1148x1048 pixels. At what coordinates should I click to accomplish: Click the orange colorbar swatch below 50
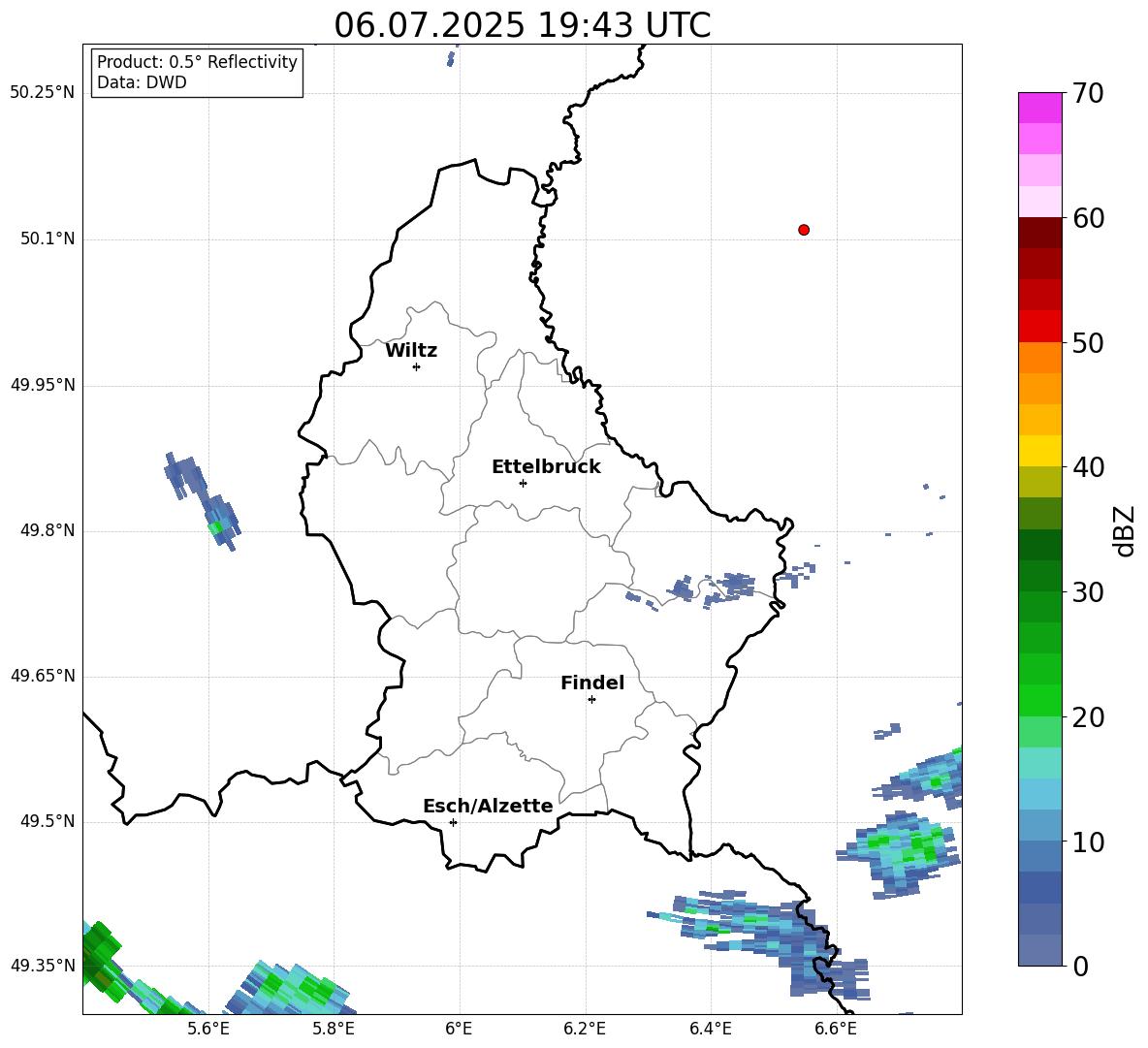click(1039, 357)
